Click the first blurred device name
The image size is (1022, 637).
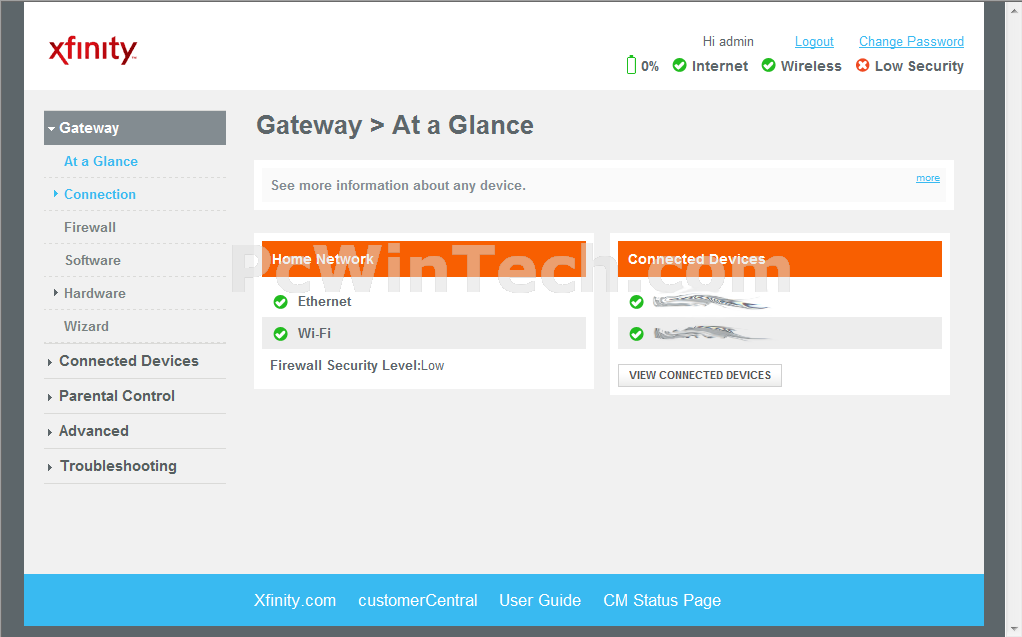[x=710, y=302]
